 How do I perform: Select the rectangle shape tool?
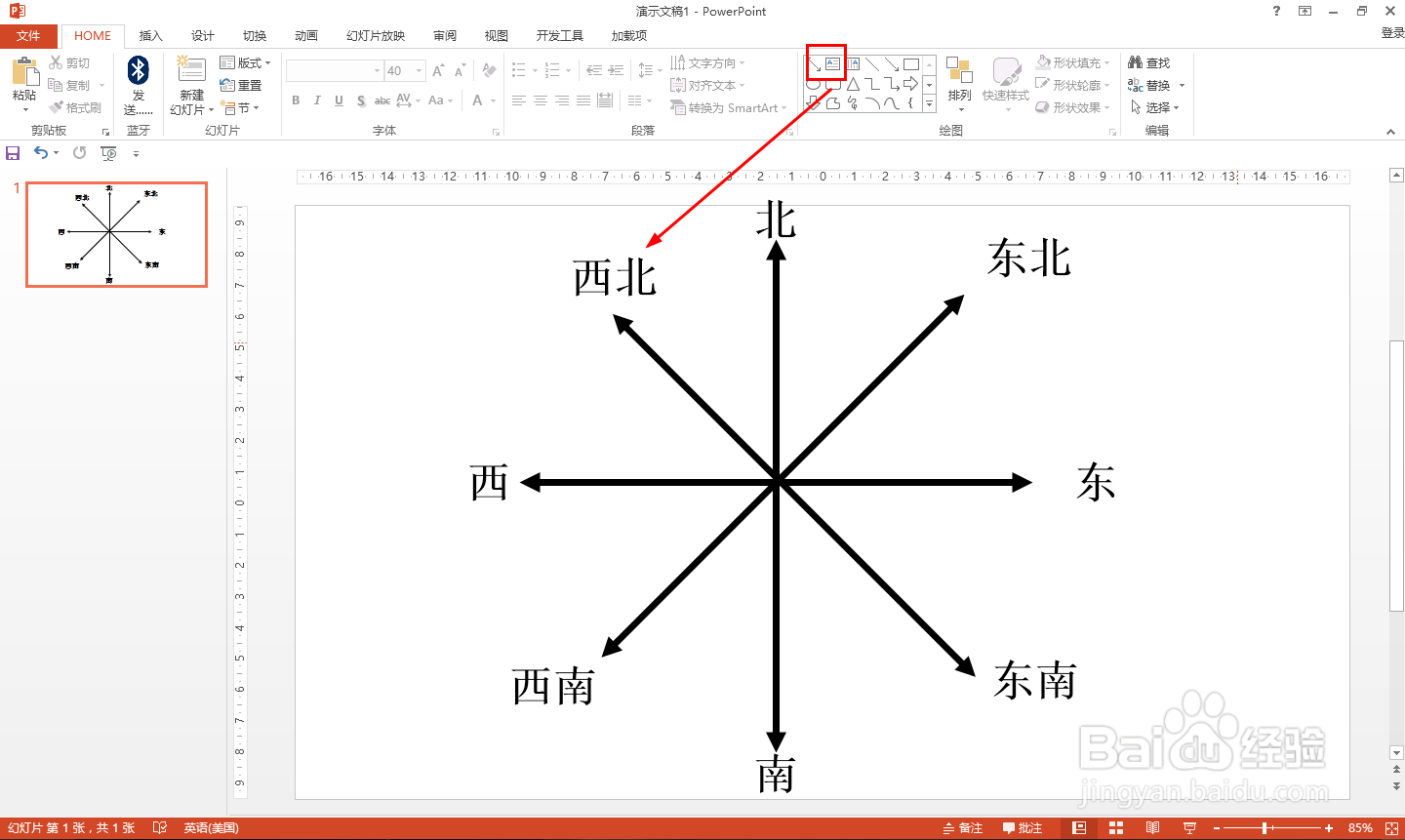click(x=910, y=62)
